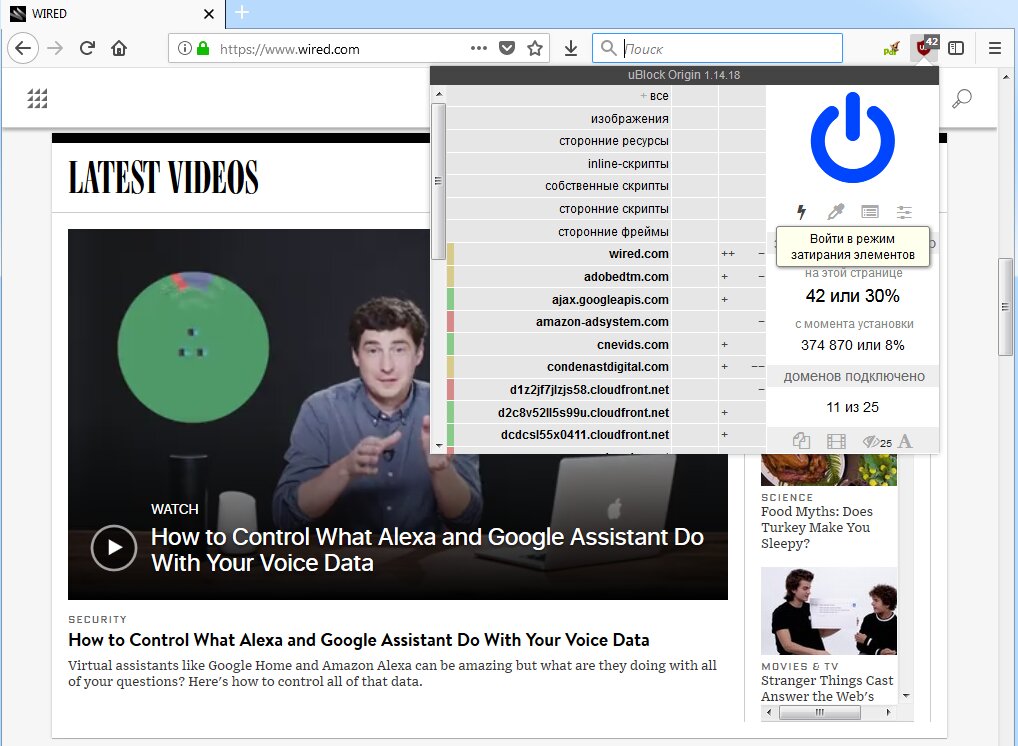The image size is (1018, 746).
Task: Toggle the uBlock Origin power button
Action: (x=852, y=138)
